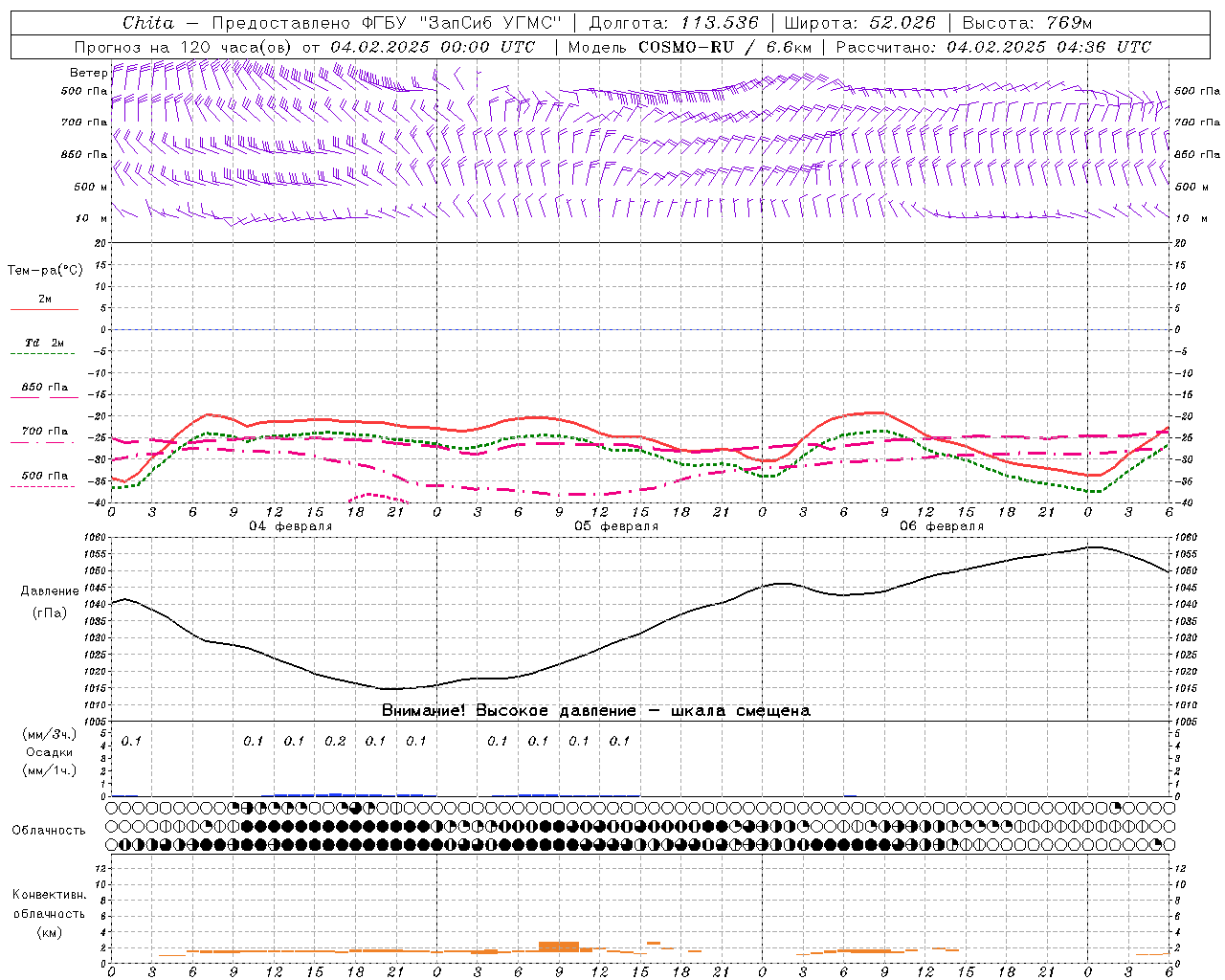Click the "Ветер" wind panel label
The image size is (1225, 980).
[89, 73]
